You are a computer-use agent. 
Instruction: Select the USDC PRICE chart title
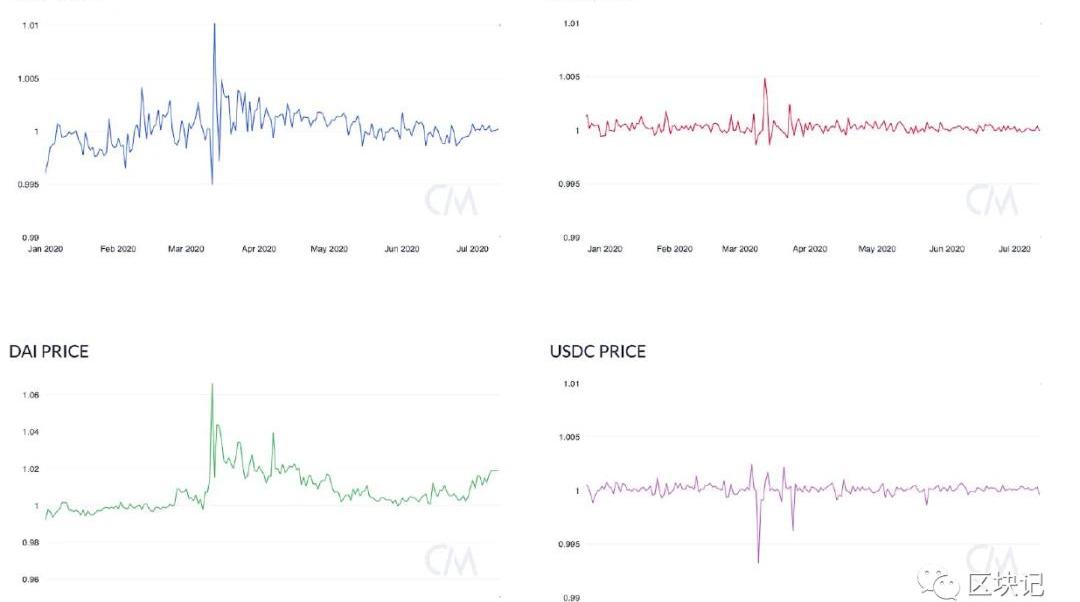click(x=598, y=351)
